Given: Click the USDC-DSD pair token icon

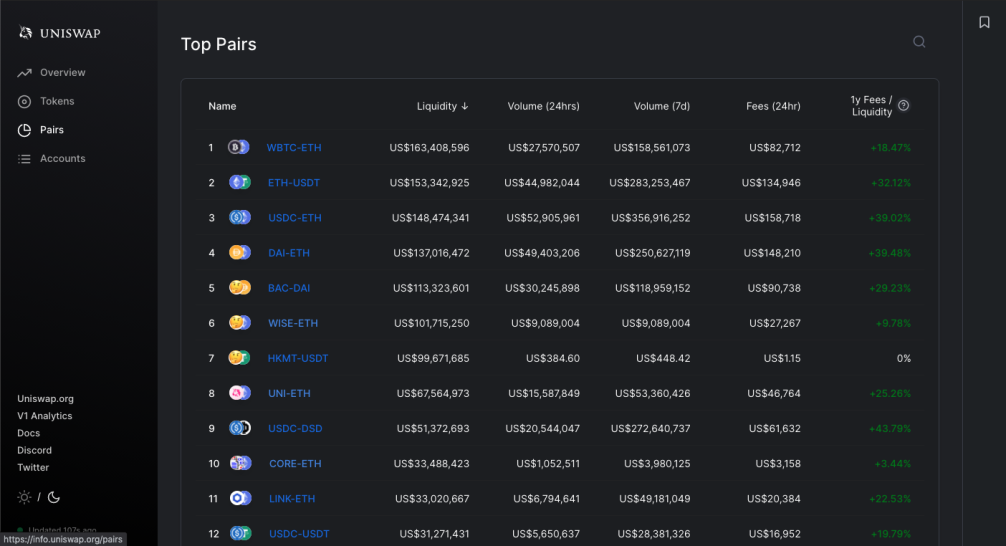Looking at the screenshot, I should (x=239, y=428).
